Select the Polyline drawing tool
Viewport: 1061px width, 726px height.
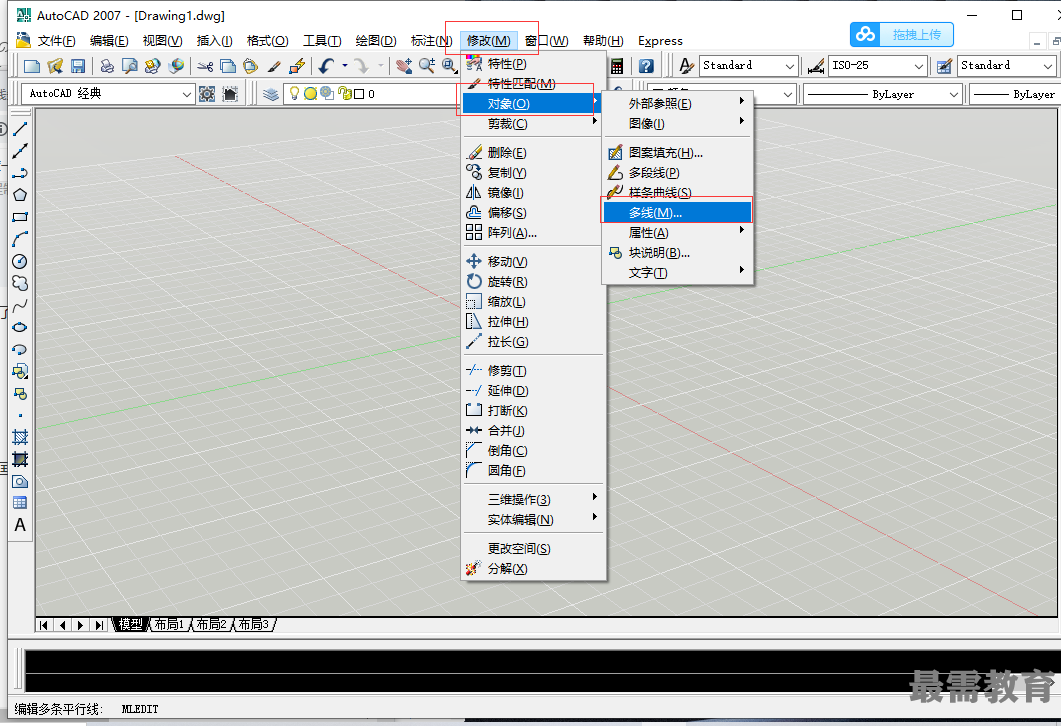tap(20, 173)
